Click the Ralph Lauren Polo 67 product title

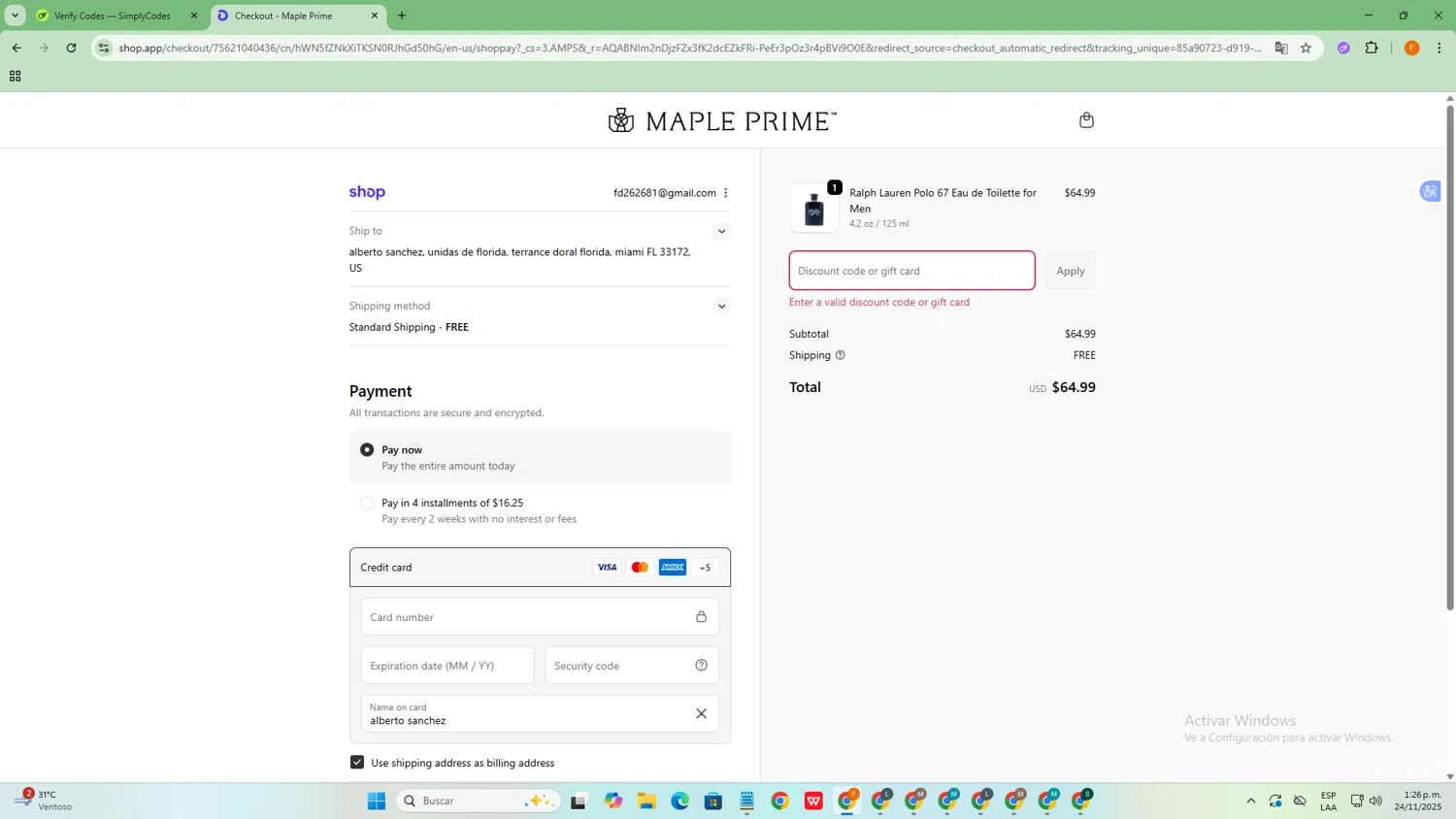coord(943,200)
